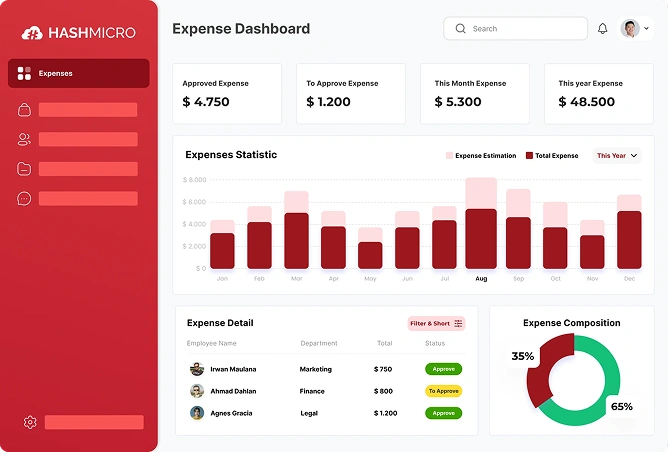Open the users icon in sidebar

point(24,140)
